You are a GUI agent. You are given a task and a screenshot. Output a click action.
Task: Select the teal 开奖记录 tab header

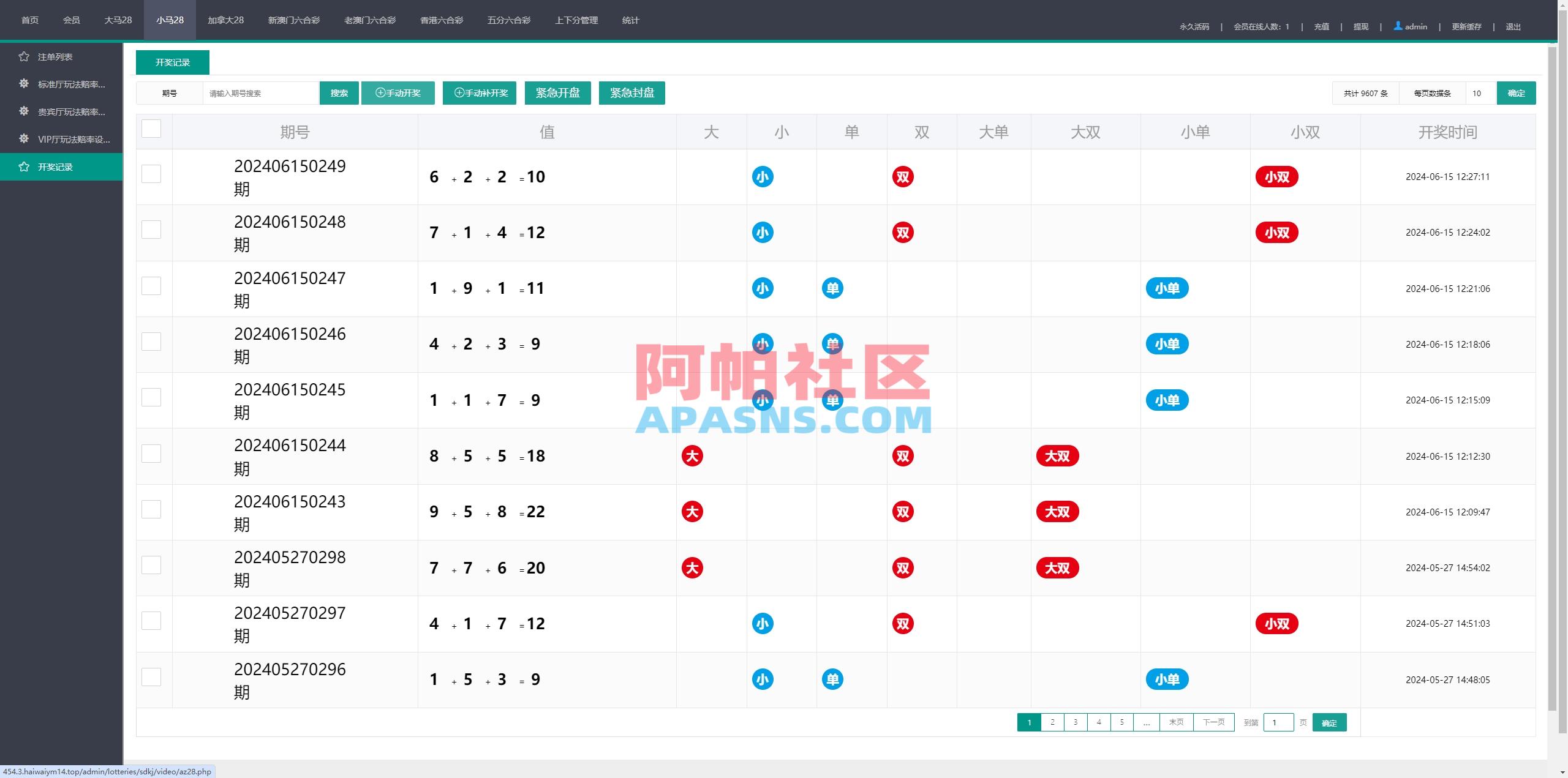[172, 62]
